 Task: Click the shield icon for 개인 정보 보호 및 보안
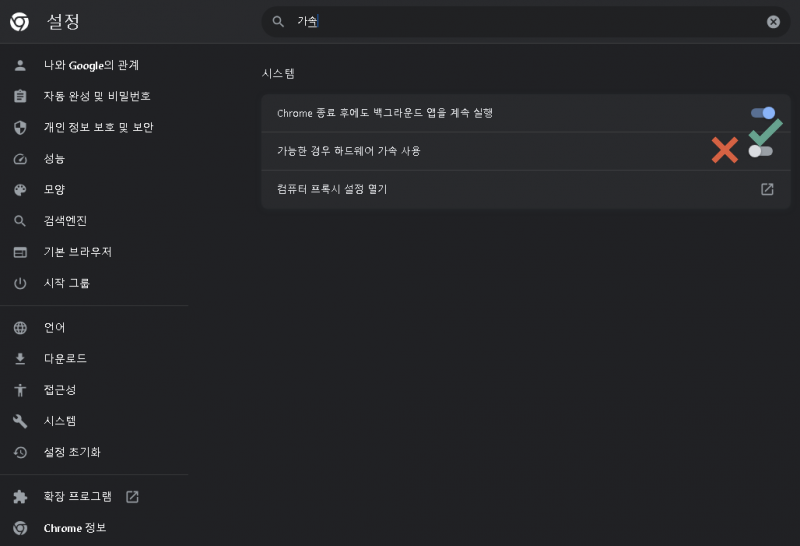20,128
